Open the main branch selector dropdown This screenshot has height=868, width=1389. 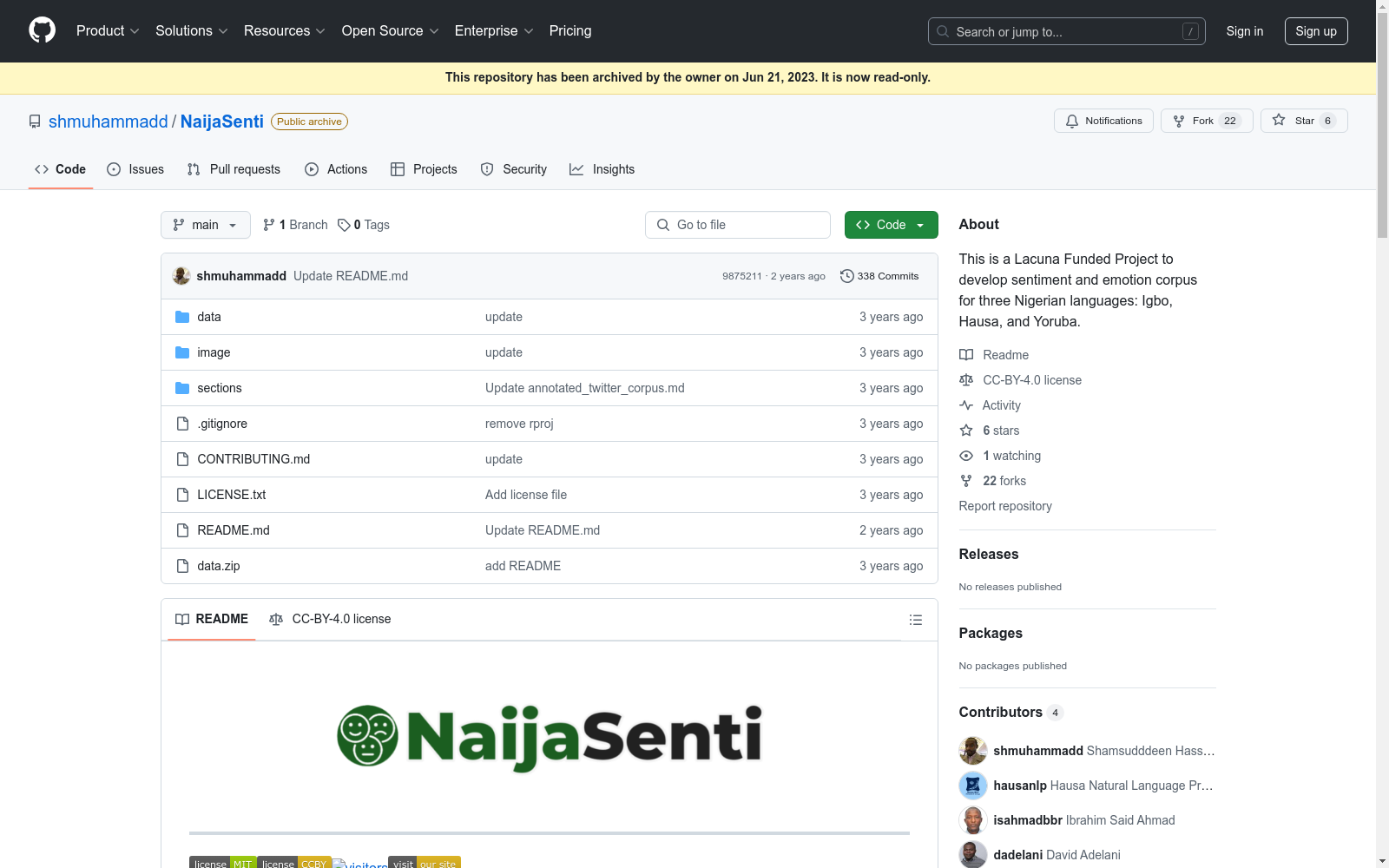click(x=206, y=225)
